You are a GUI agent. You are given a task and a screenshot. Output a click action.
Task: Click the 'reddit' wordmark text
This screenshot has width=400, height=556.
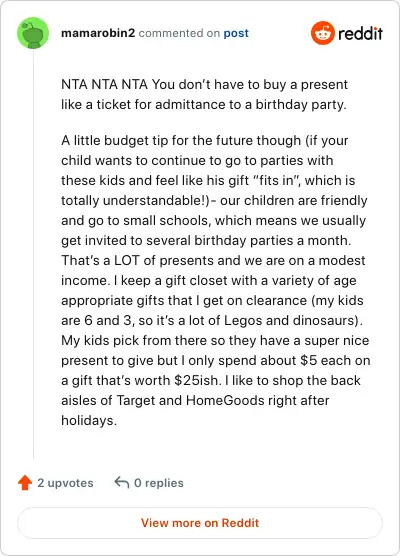(x=360, y=33)
